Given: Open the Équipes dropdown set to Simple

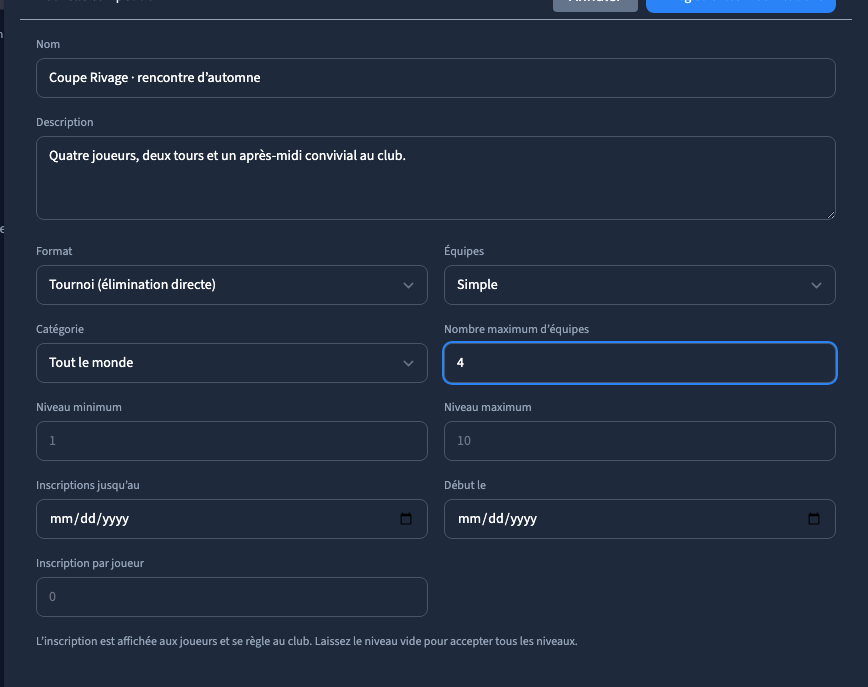Looking at the screenshot, I should coord(639,285).
